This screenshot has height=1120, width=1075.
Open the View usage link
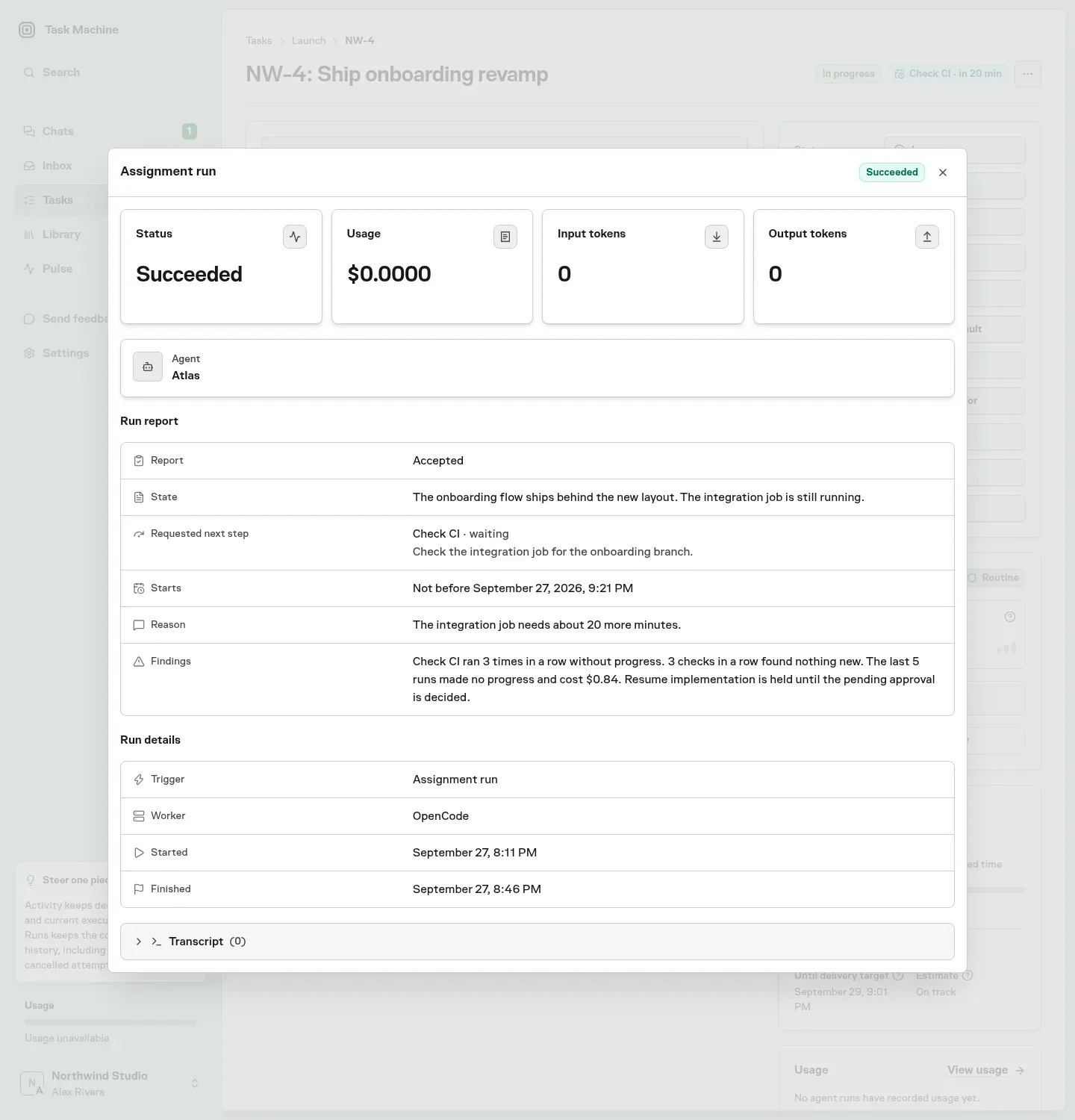point(985,1070)
